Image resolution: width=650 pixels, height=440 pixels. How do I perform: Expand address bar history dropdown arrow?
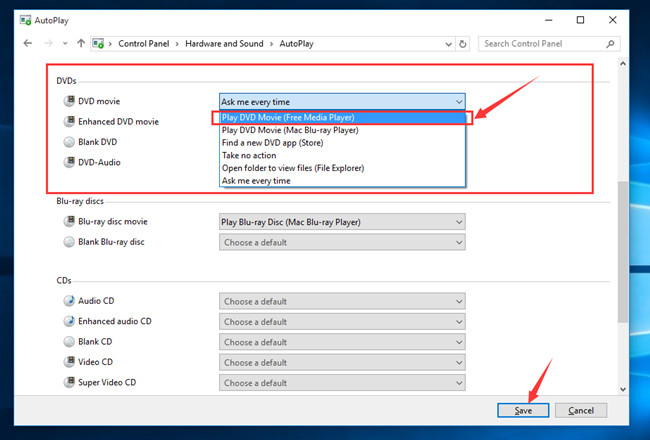tap(444, 44)
